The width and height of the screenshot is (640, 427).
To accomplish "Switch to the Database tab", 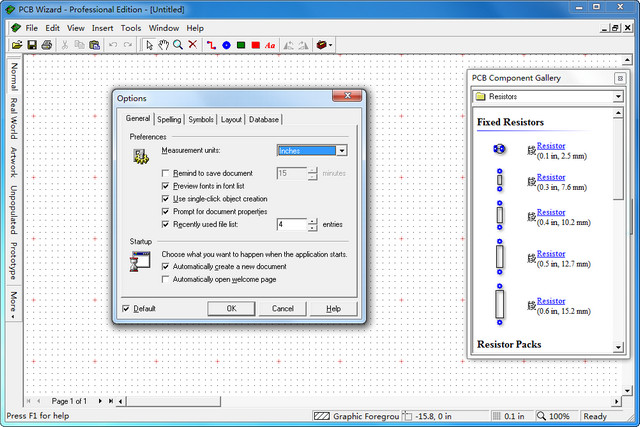I will click(264, 120).
